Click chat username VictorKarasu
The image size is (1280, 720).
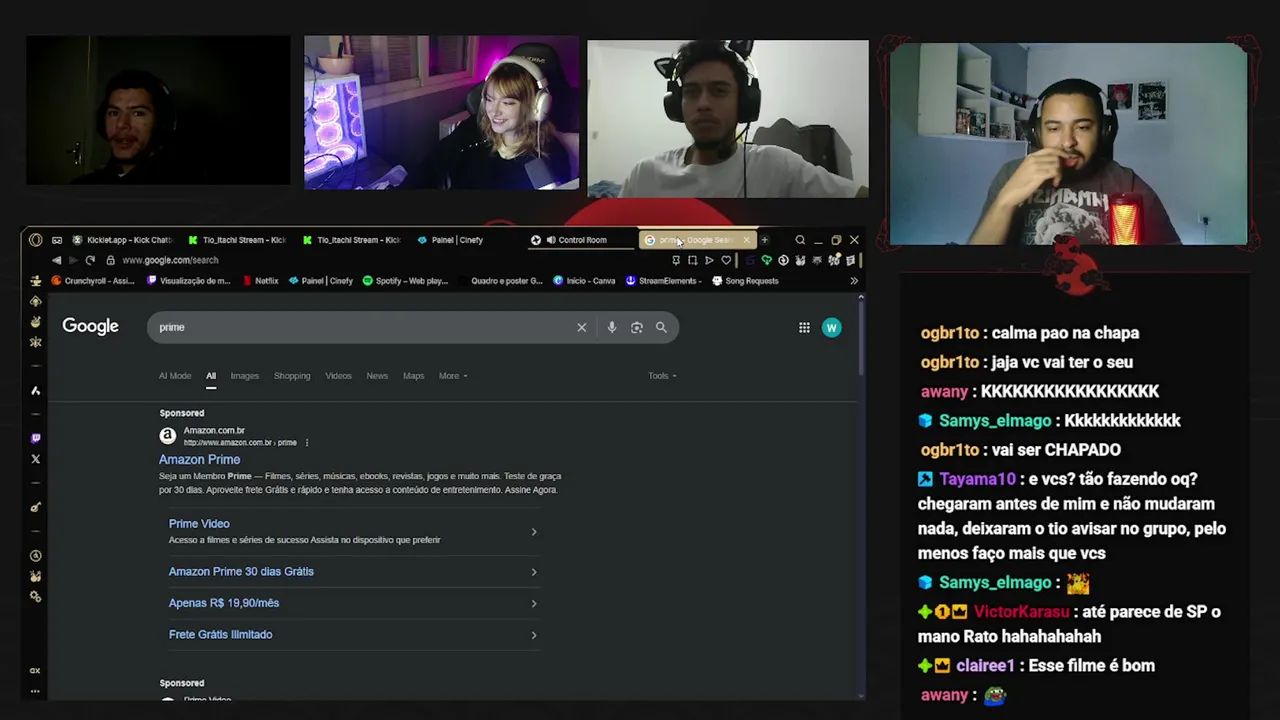click(x=1021, y=612)
